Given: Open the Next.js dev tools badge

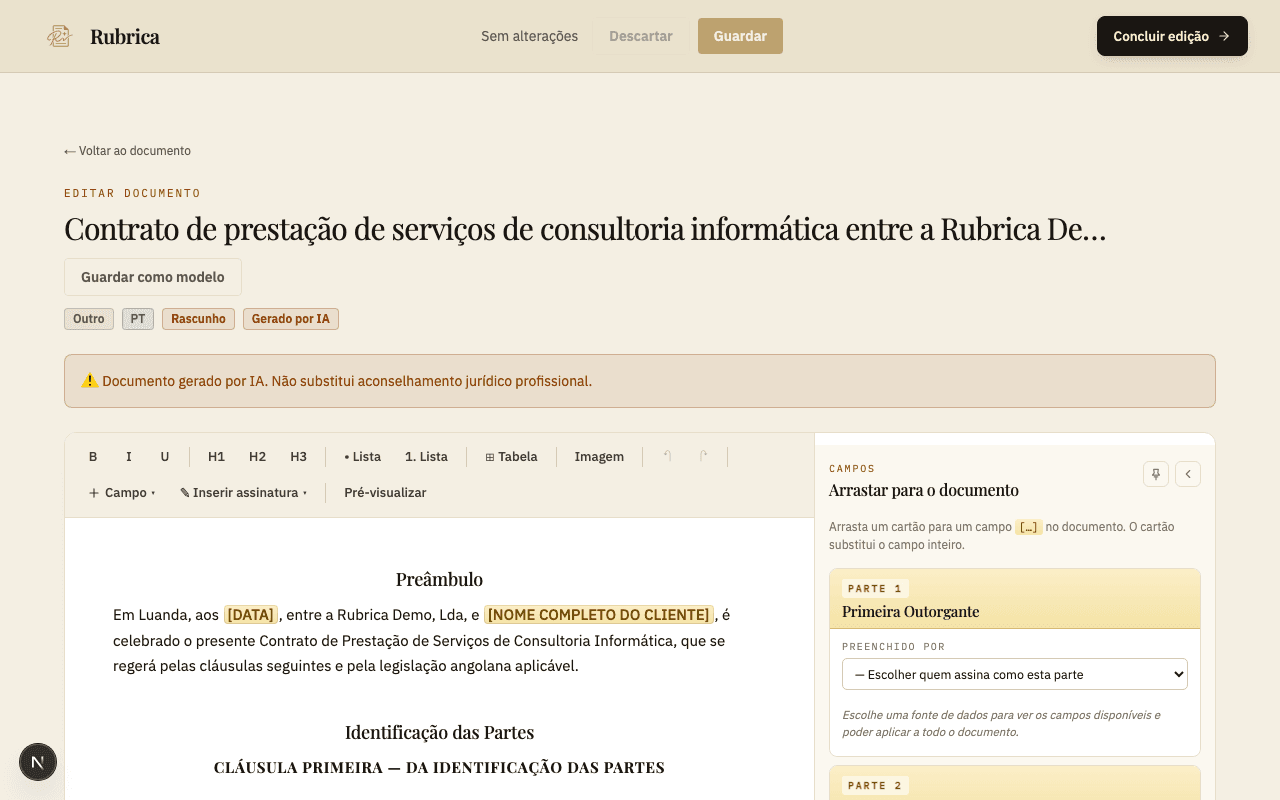Looking at the screenshot, I should (x=38, y=762).
